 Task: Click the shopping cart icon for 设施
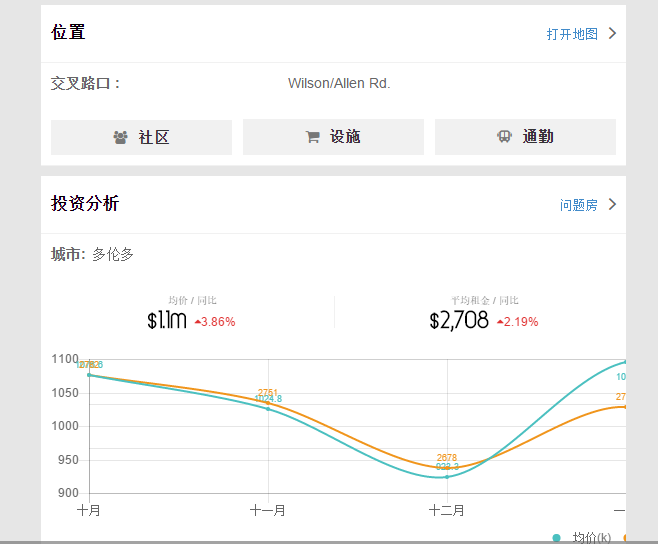coord(313,137)
